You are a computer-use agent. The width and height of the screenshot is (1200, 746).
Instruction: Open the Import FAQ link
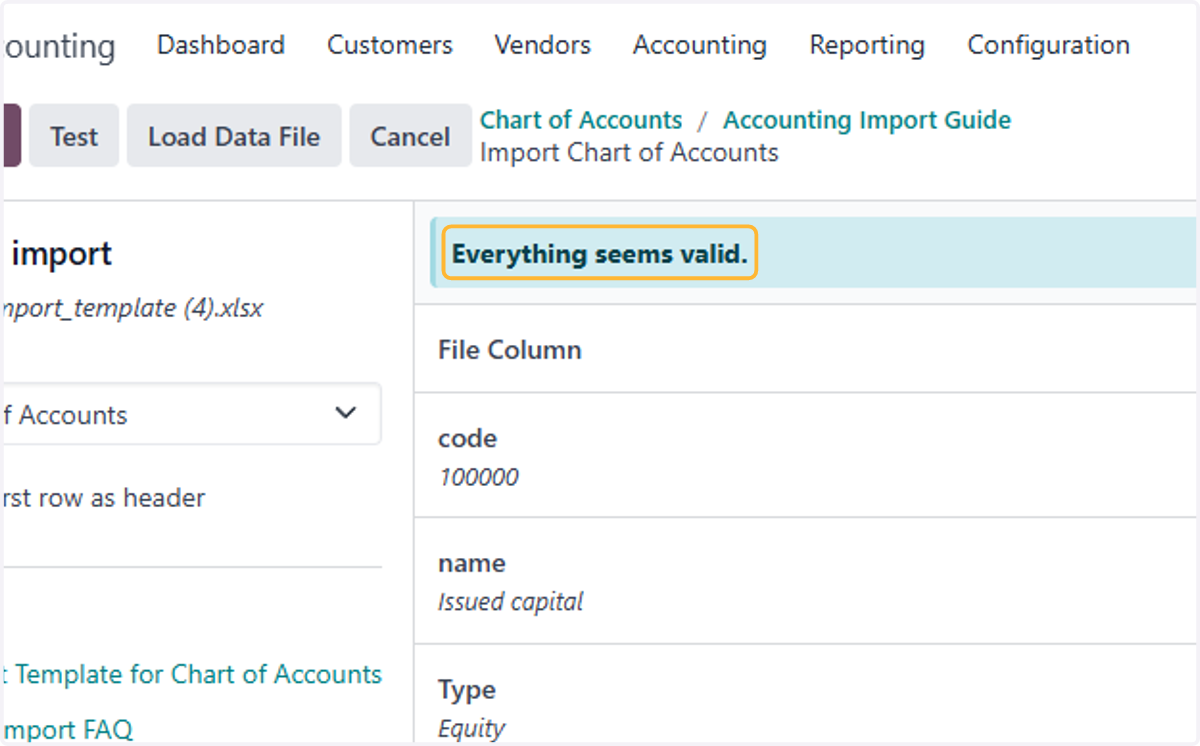[x=67, y=730]
